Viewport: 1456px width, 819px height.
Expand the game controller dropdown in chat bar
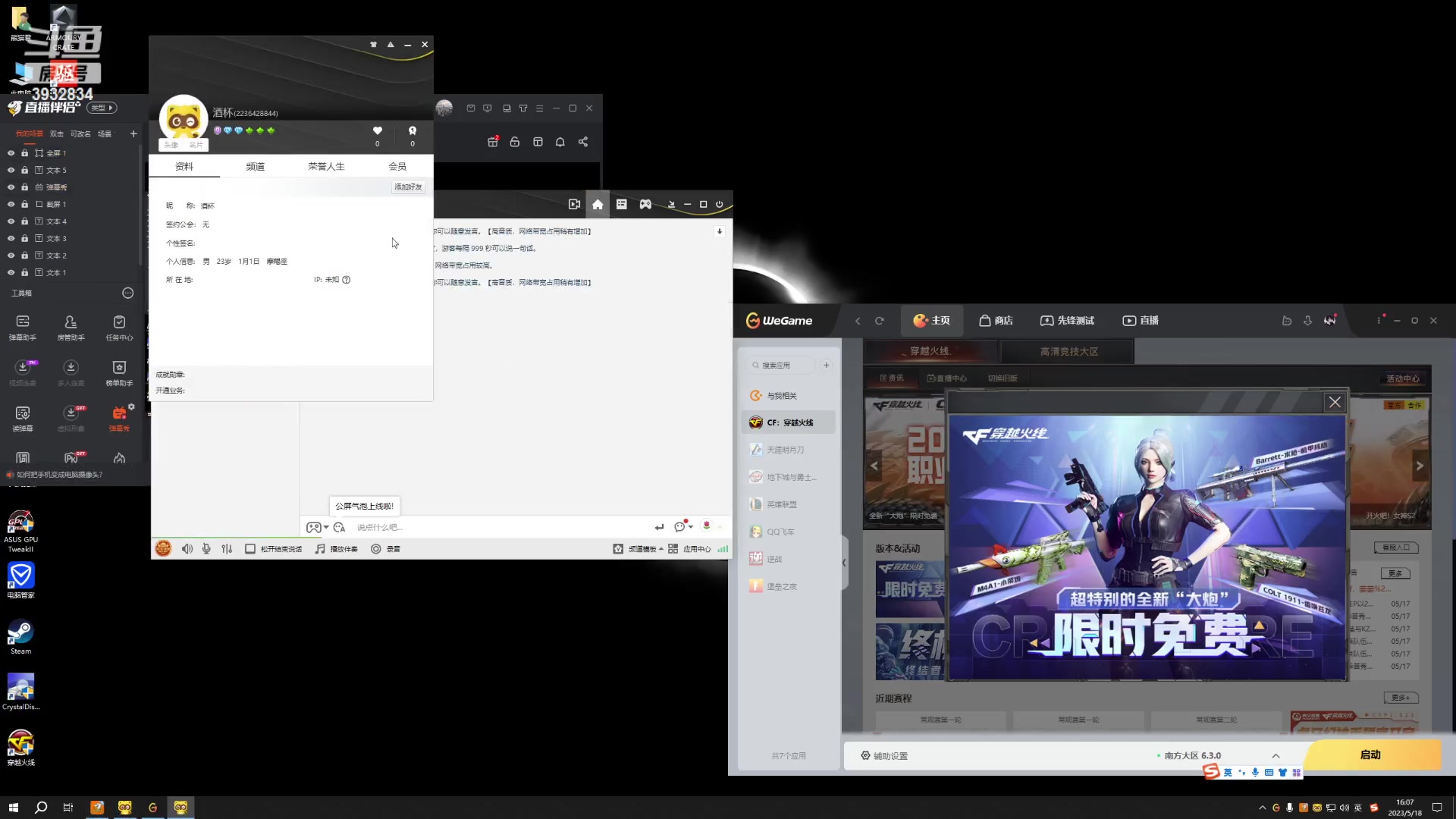point(326,527)
